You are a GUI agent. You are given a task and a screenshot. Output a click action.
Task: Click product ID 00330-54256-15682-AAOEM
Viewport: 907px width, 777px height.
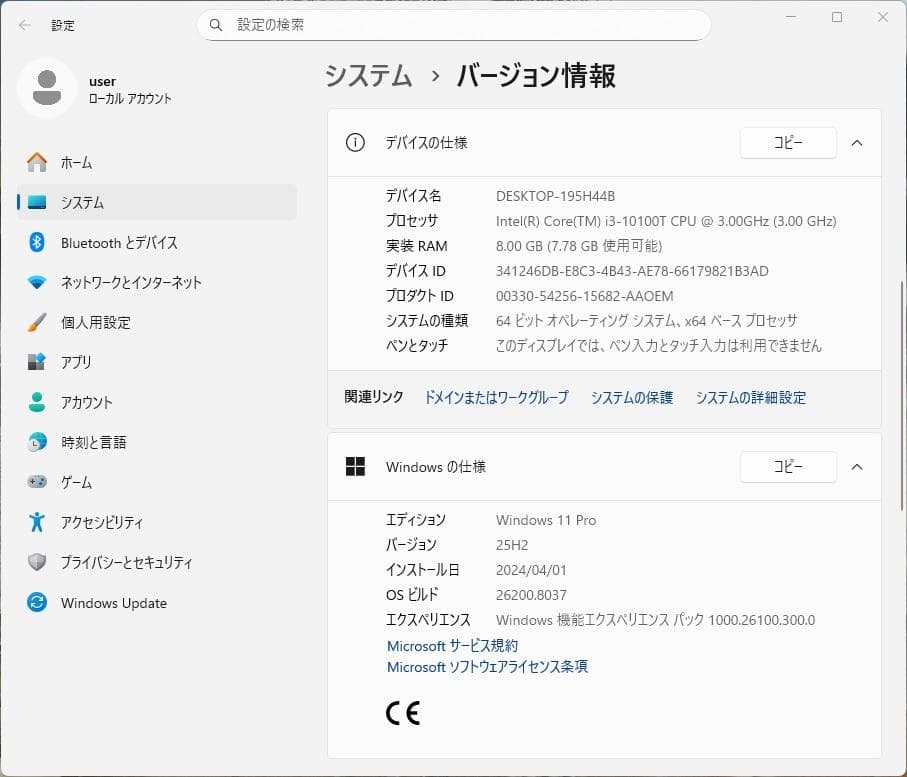click(x=584, y=296)
